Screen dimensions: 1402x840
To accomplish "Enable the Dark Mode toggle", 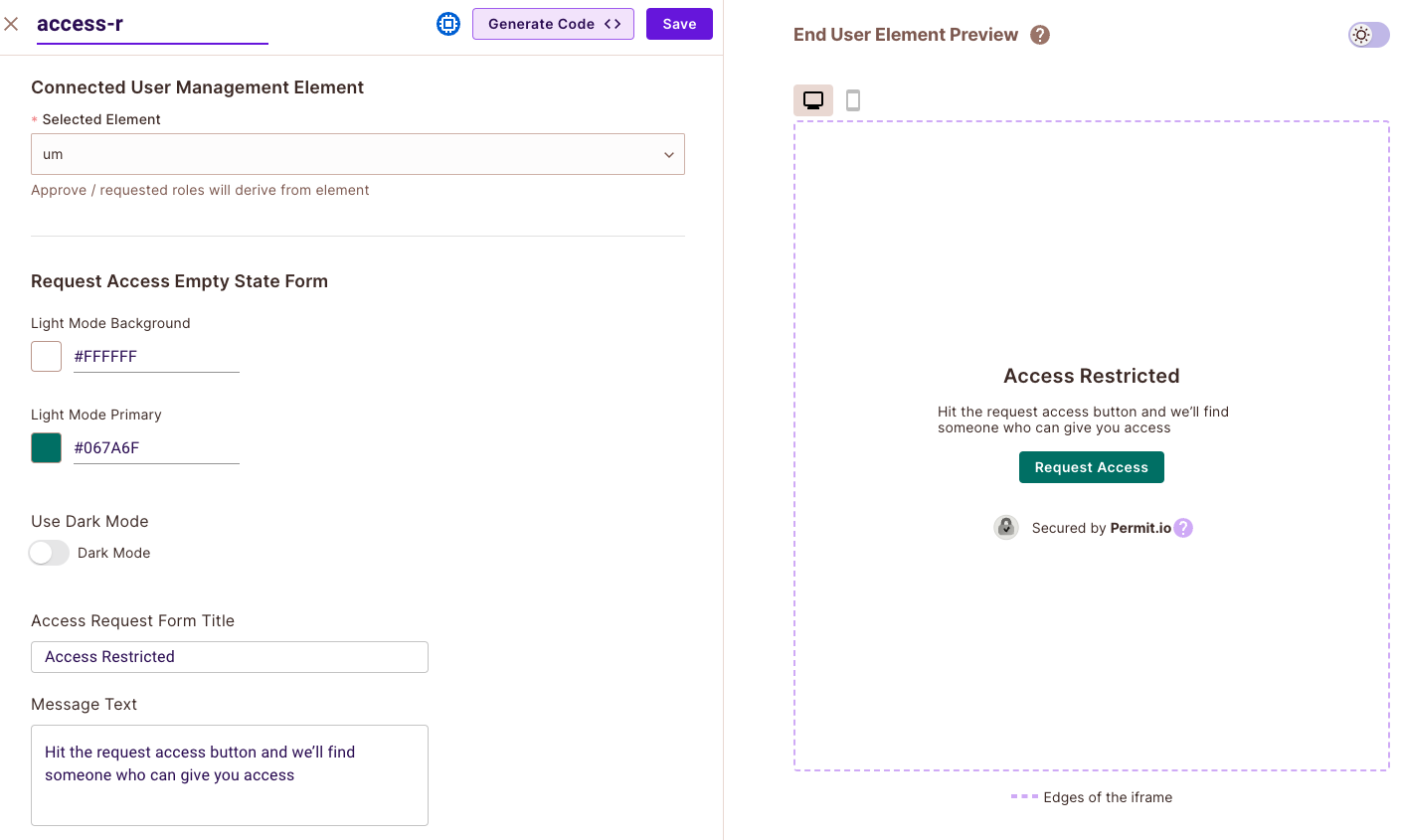I will coord(49,553).
